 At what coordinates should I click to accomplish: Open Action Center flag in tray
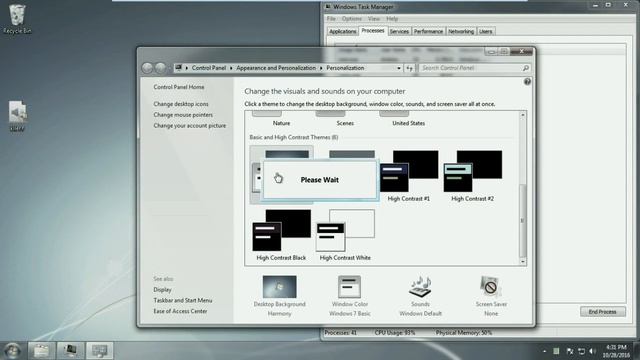(x=570, y=351)
